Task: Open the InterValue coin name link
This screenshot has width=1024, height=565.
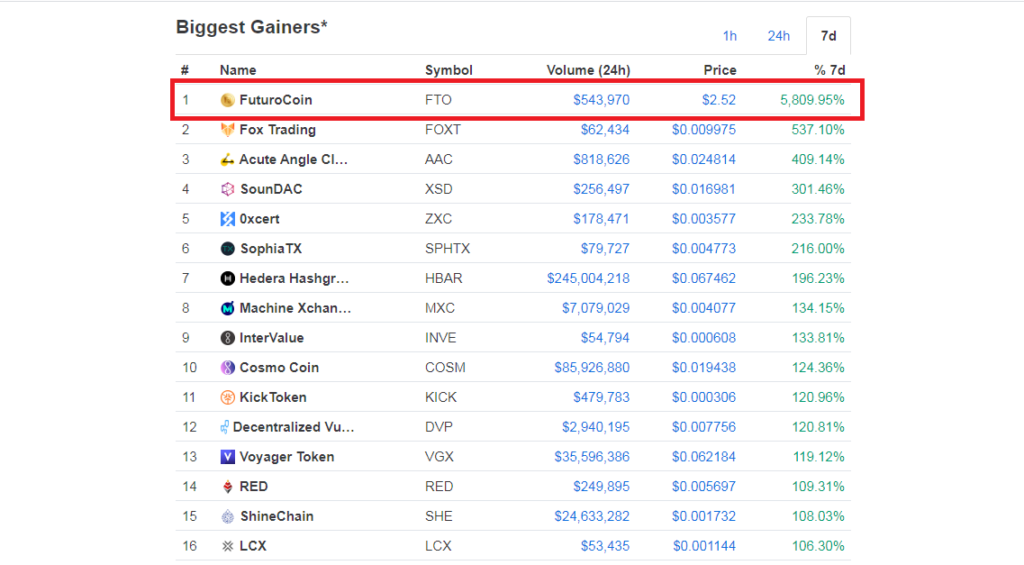Action: 271,338
